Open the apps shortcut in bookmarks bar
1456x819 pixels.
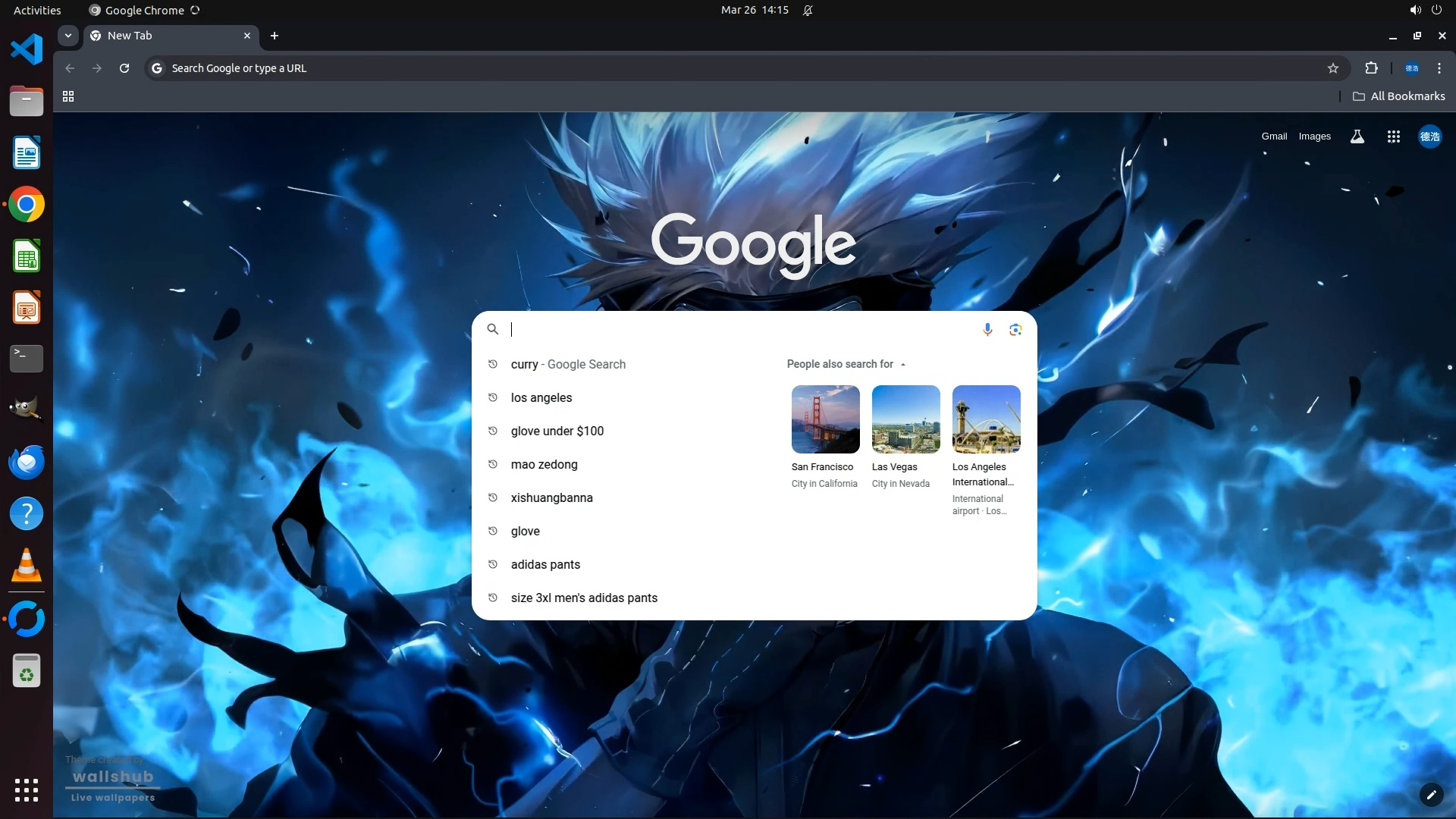click(68, 96)
